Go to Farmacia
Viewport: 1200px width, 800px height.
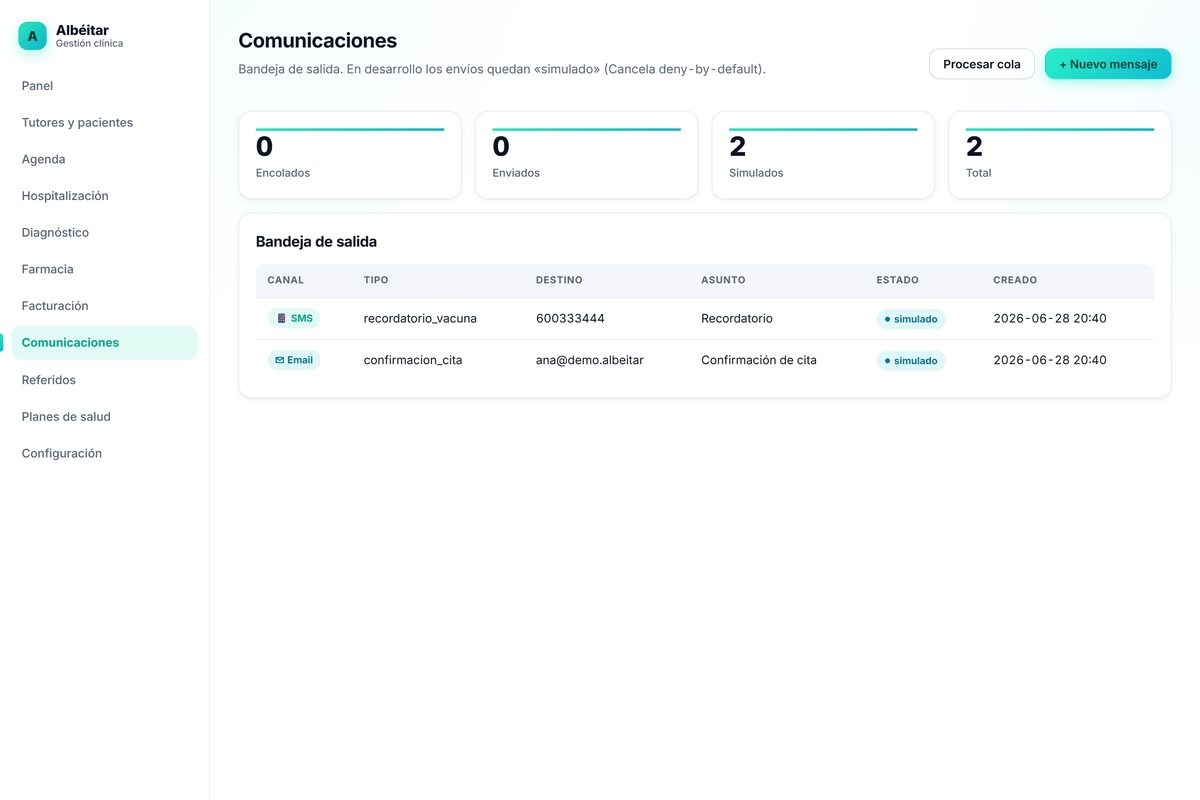tap(104, 269)
